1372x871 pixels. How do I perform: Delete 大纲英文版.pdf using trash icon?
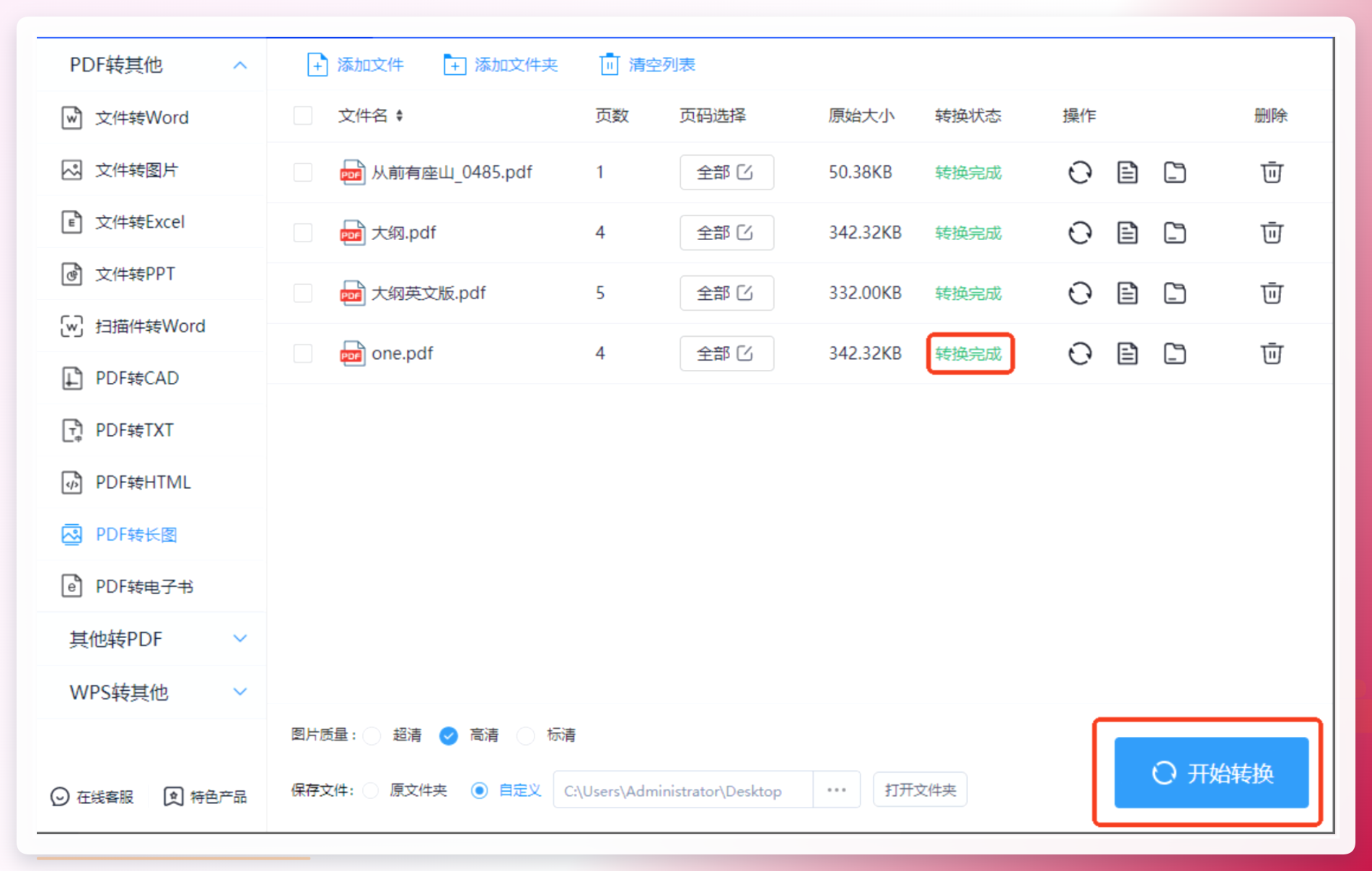coord(1271,293)
